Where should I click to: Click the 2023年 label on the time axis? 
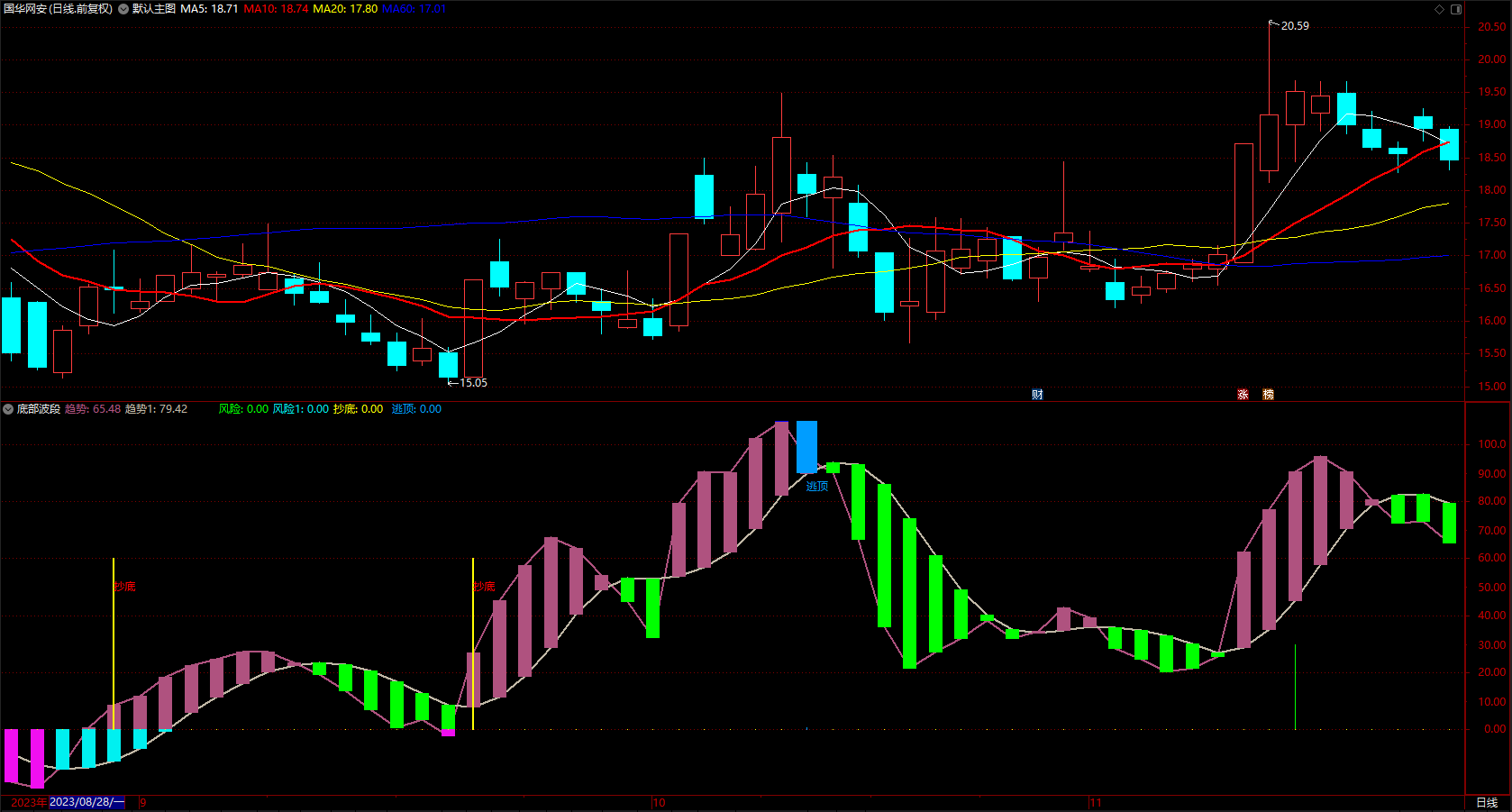coord(29,802)
